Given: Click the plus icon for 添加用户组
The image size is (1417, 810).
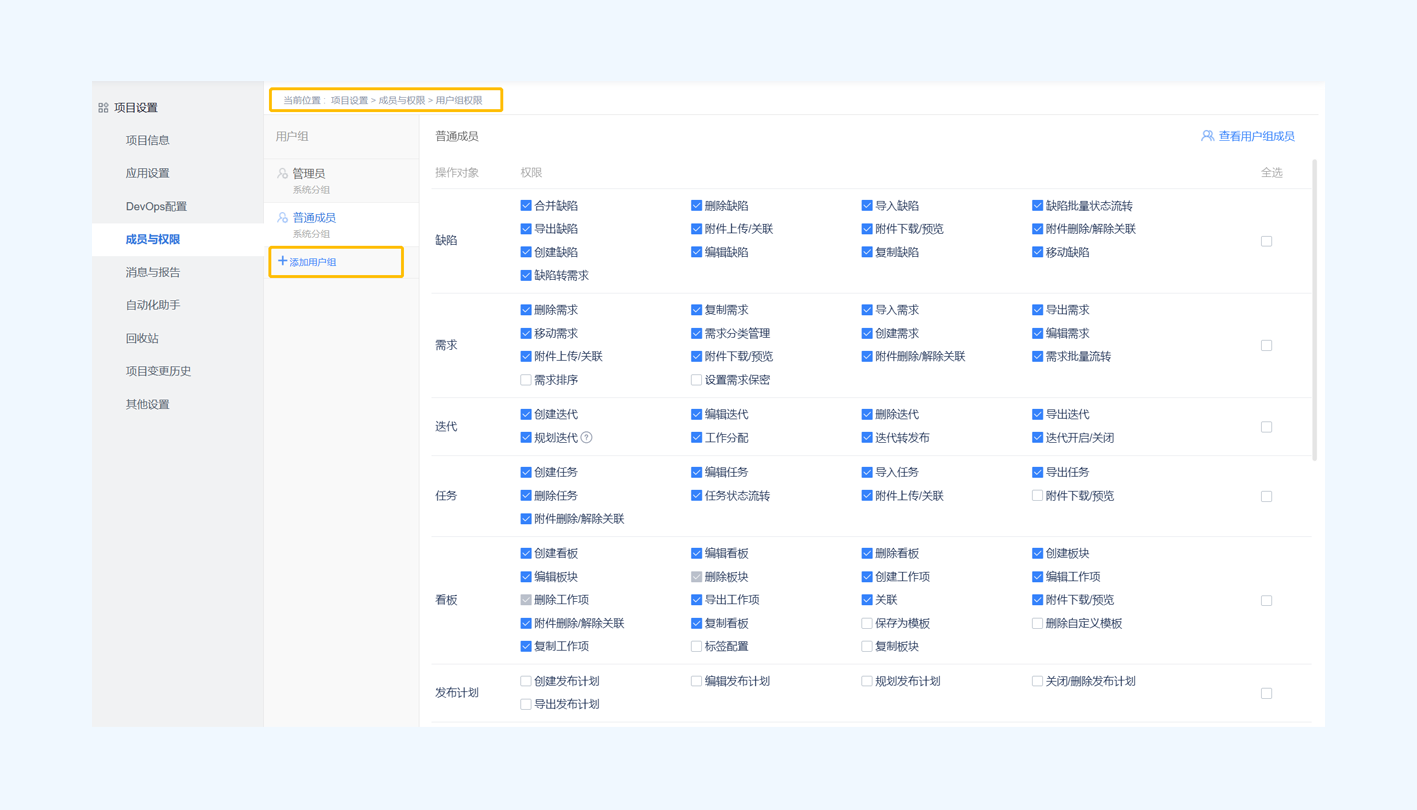Looking at the screenshot, I should click(282, 261).
